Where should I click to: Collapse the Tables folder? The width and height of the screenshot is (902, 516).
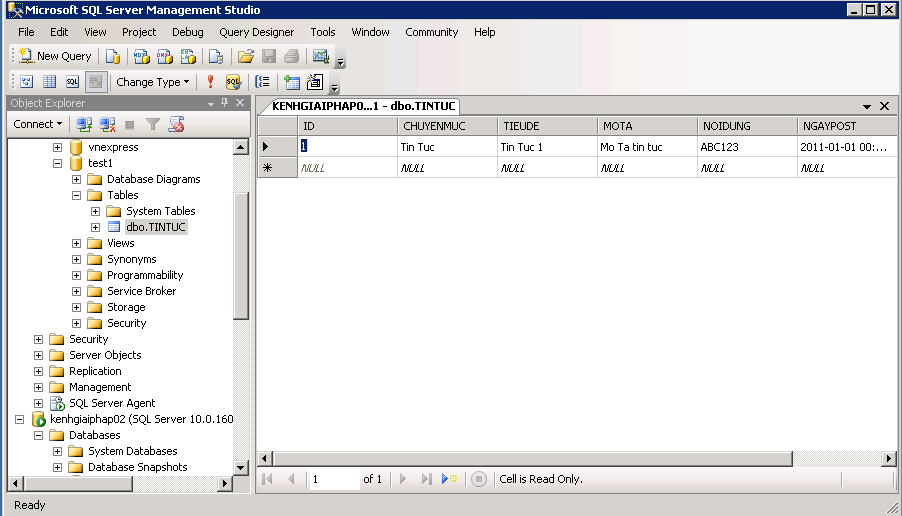(x=77, y=196)
